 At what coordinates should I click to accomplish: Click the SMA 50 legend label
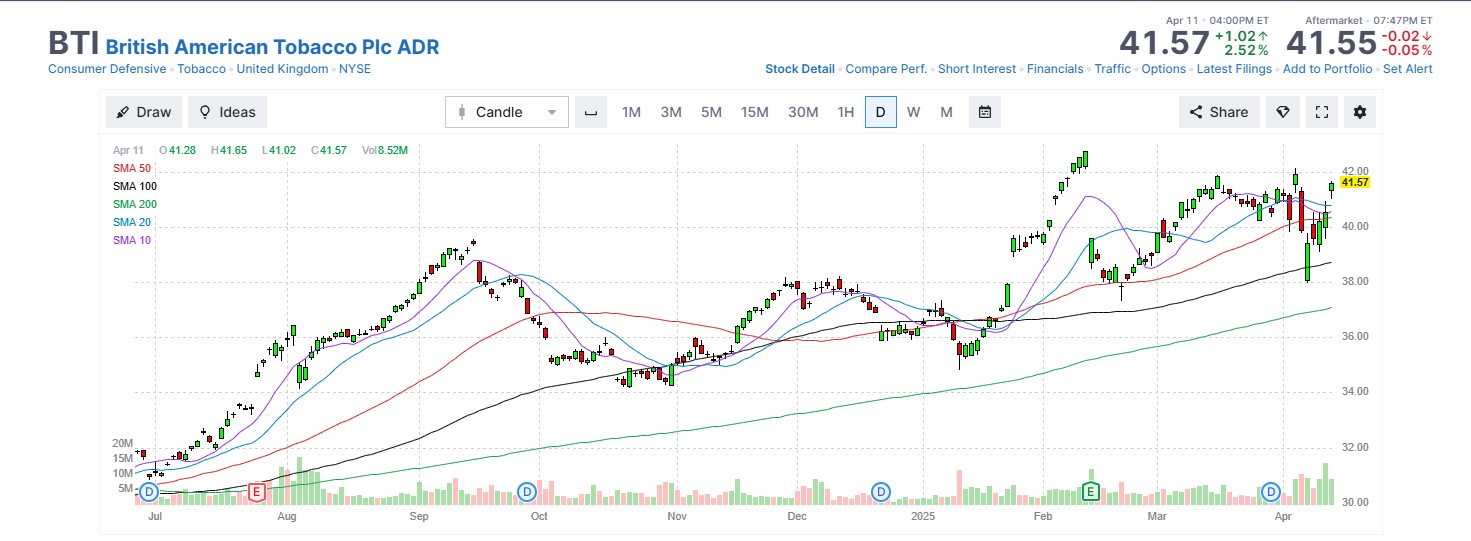[132, 168]
